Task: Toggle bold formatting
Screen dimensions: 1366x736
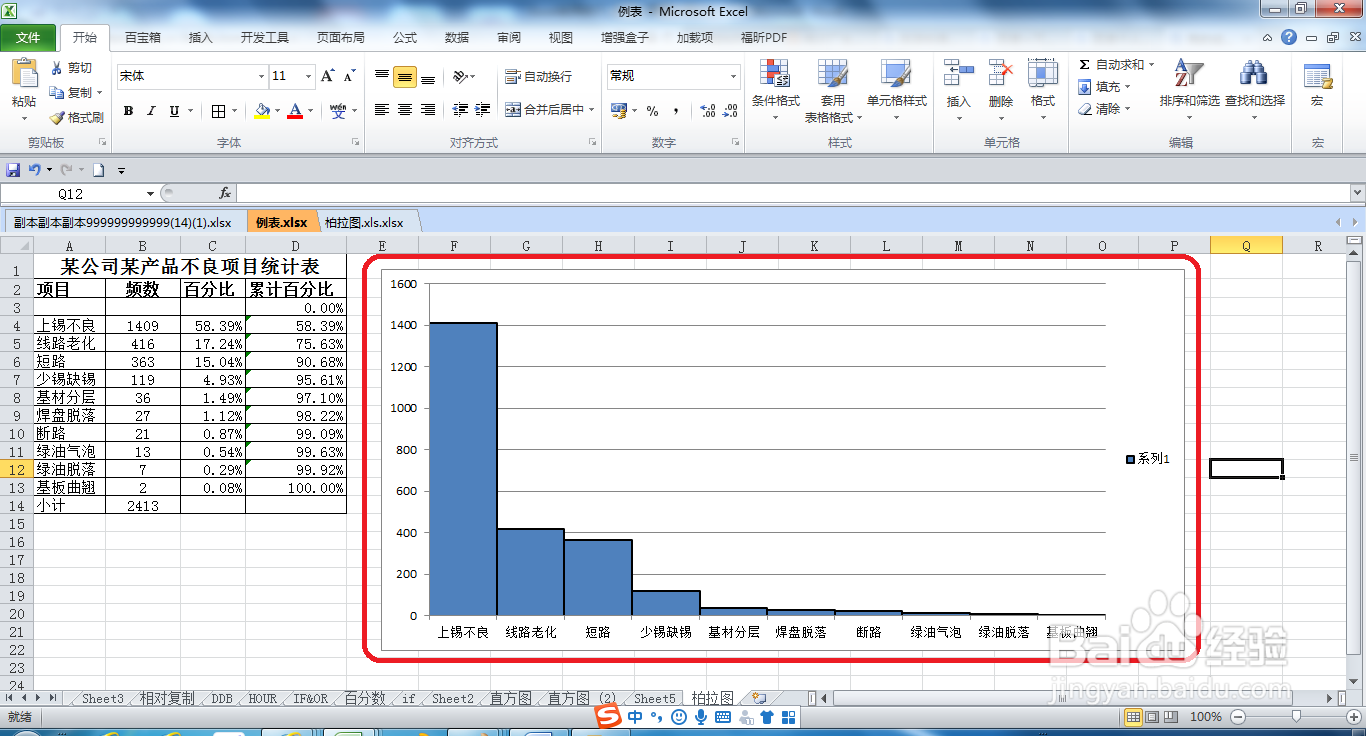Action: 128,111
